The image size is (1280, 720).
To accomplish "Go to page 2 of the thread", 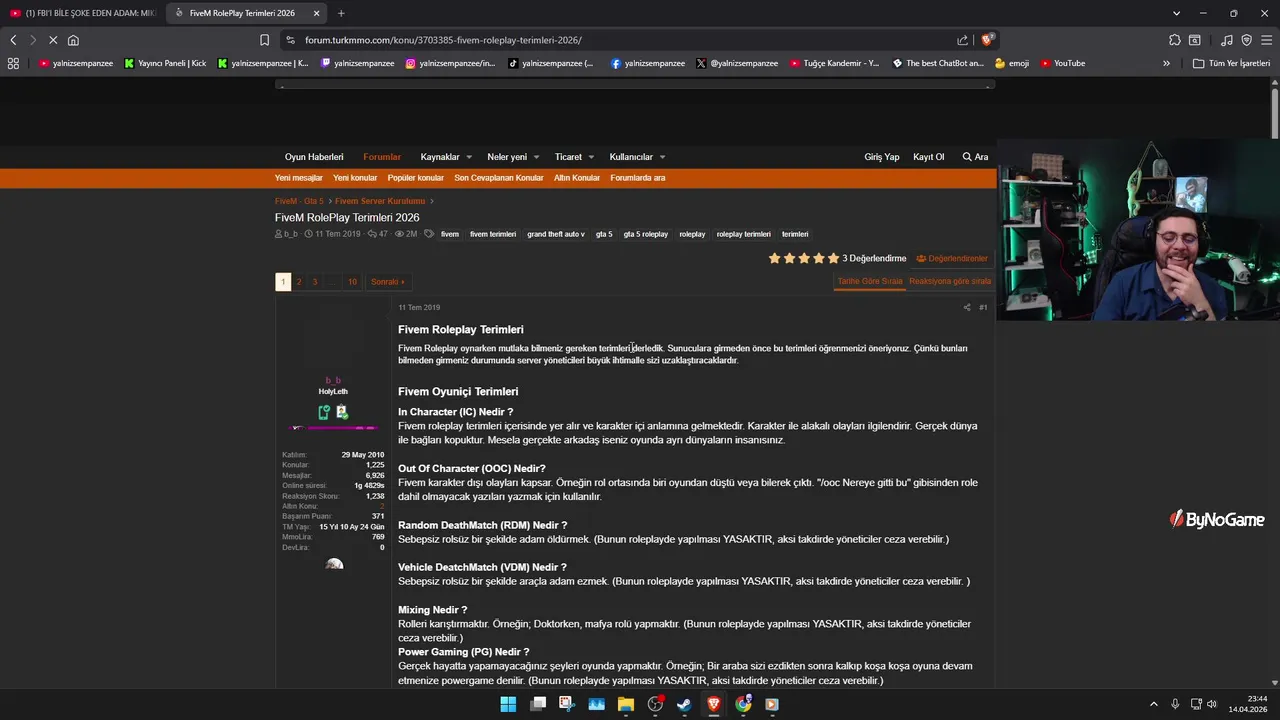I will [x=299, y=282].
